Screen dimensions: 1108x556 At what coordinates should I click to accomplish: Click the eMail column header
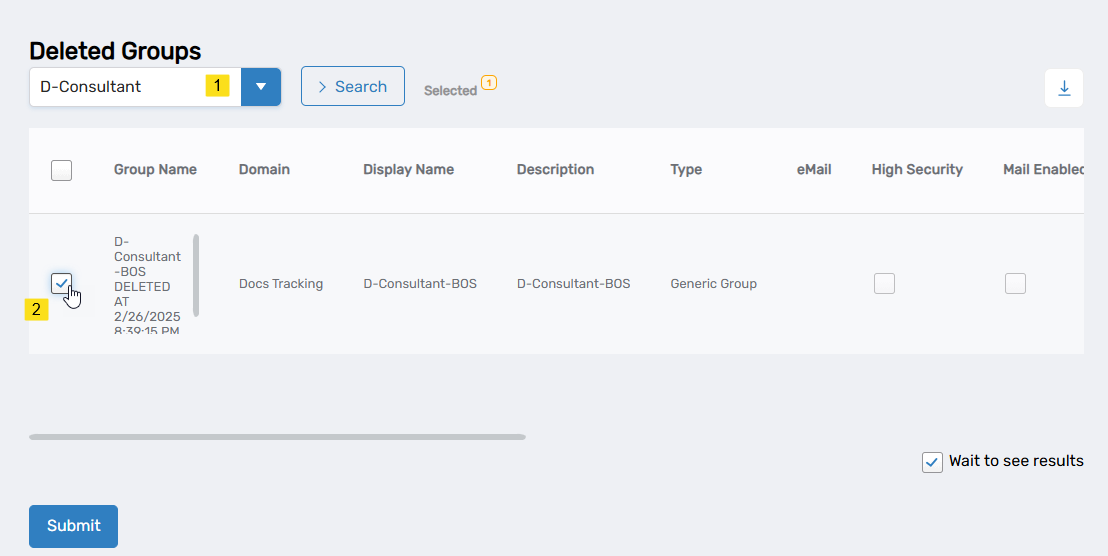pos(814,170)
